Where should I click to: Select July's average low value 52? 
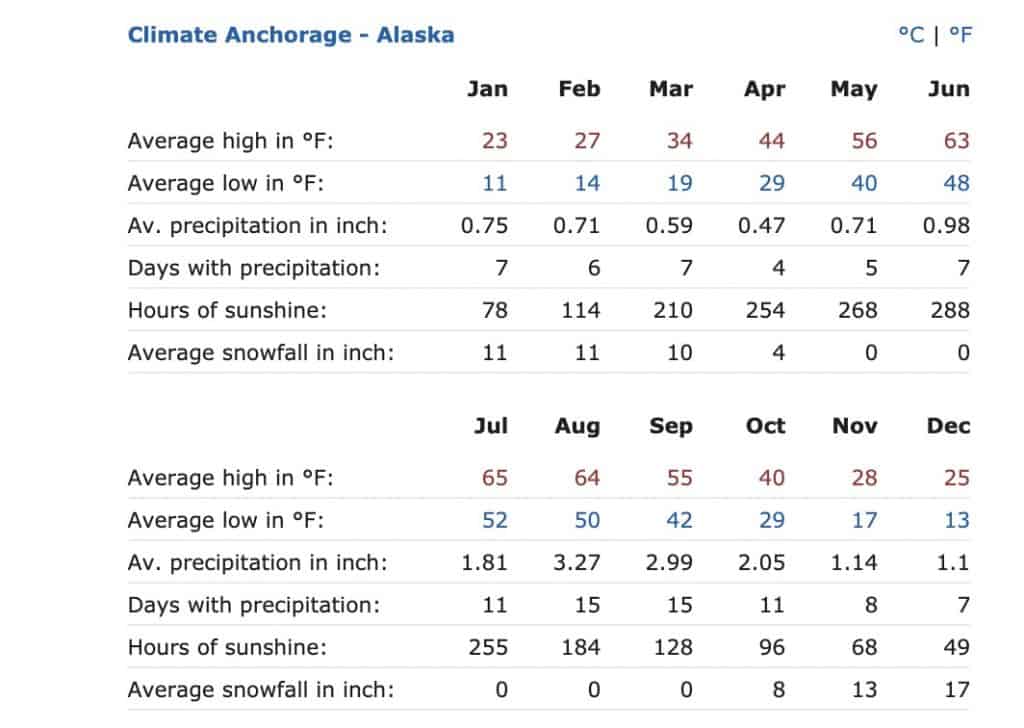[x=494, y=520]
